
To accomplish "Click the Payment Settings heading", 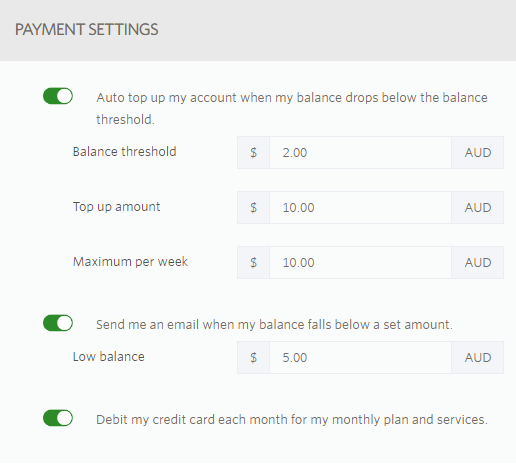I will click(x=87, y=29).
